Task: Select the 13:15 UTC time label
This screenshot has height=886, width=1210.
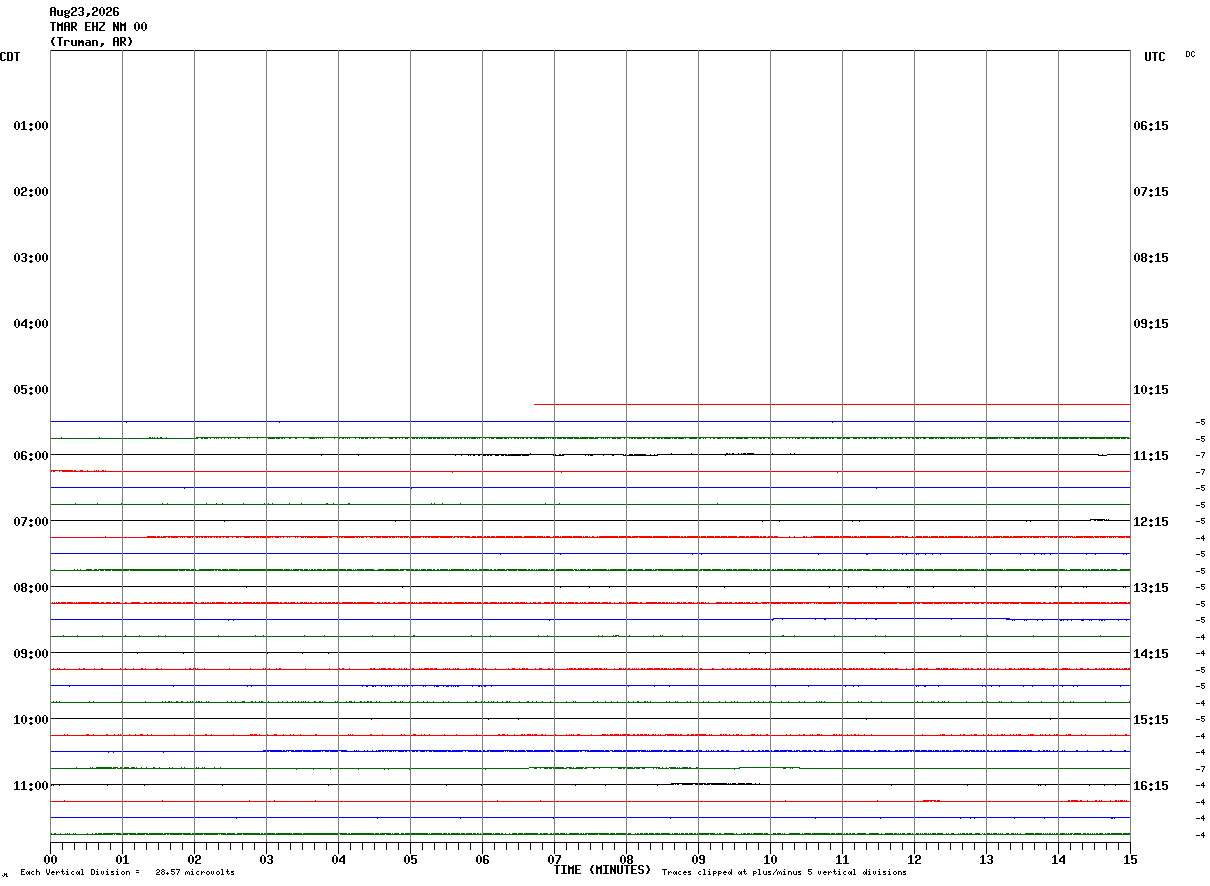Action: pos(1151,588)
